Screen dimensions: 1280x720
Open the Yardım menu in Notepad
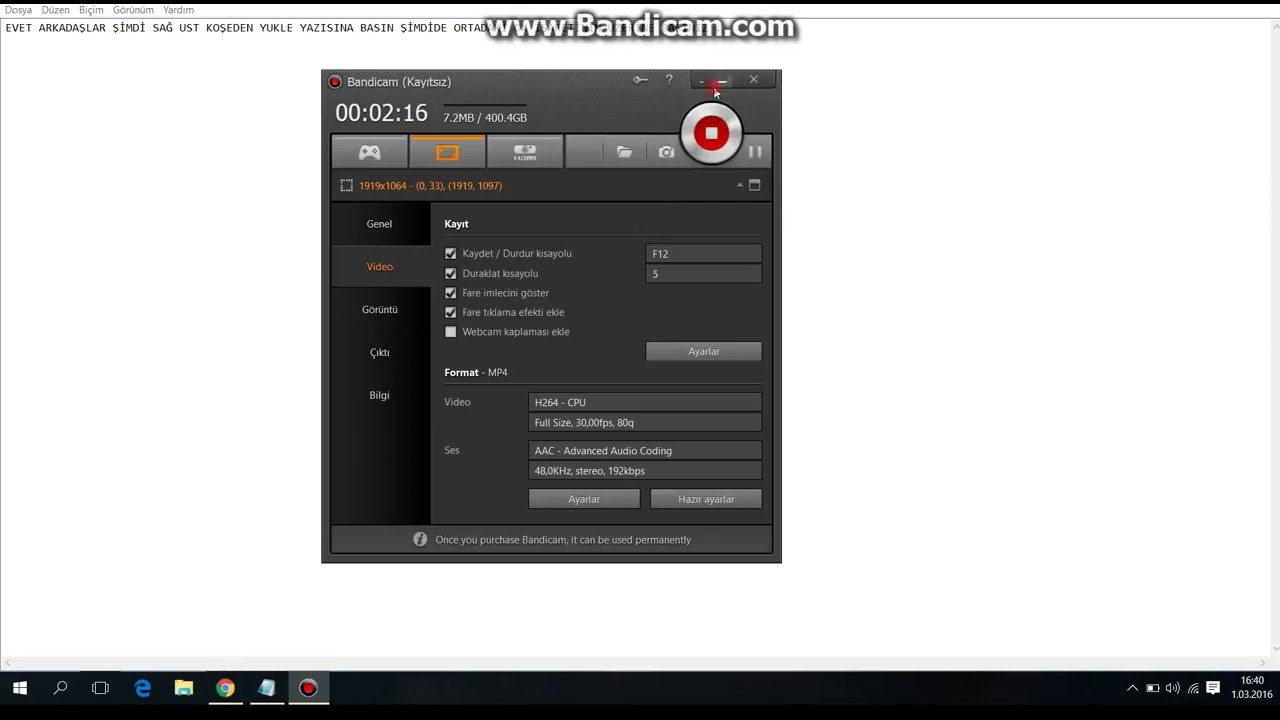[x=178, y=10]
